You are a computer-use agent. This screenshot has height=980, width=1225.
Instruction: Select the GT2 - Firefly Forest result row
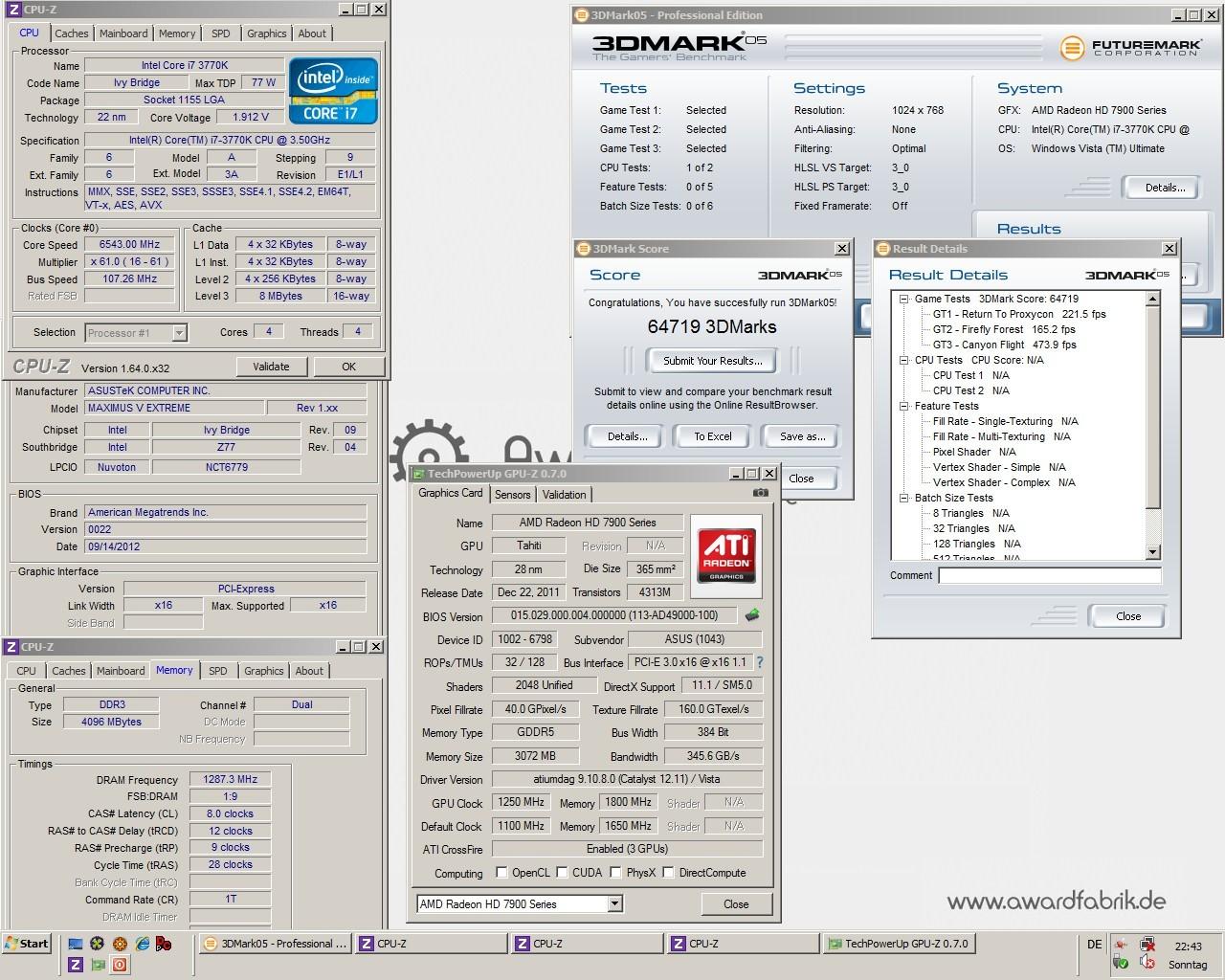(1004, 329)
